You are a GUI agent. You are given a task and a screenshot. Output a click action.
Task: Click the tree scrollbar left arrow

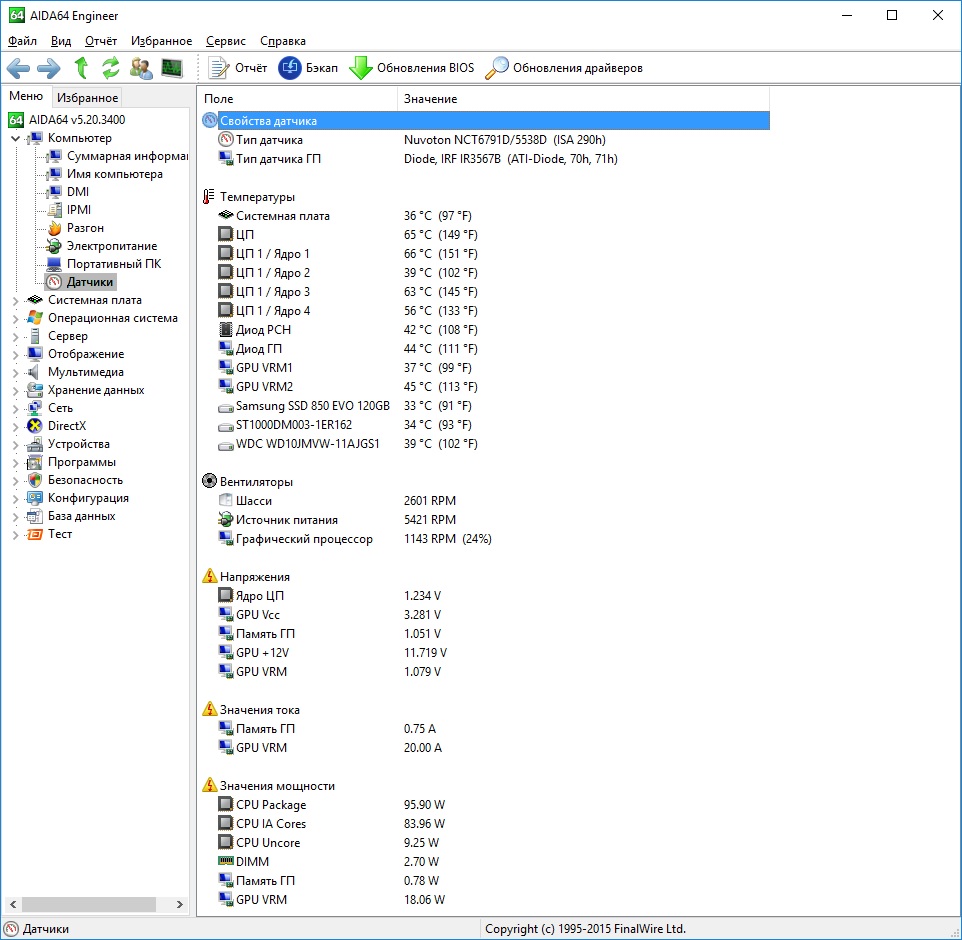(13, 904)
